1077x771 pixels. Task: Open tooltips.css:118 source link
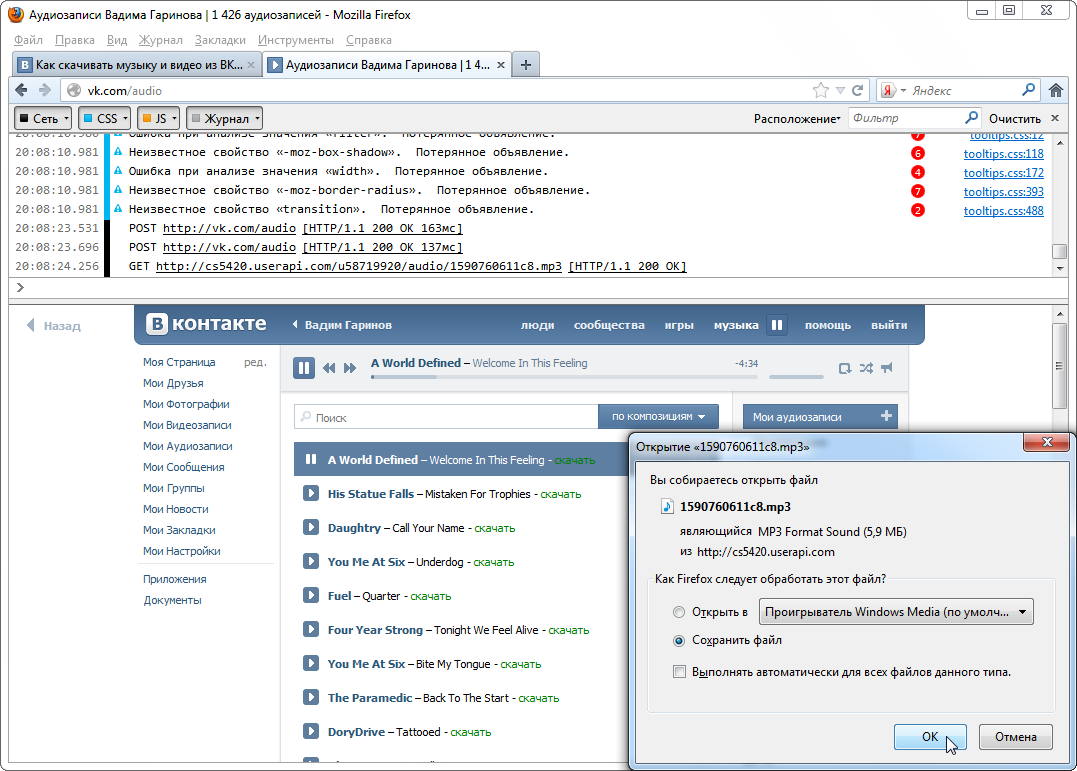pos(1003,154)
